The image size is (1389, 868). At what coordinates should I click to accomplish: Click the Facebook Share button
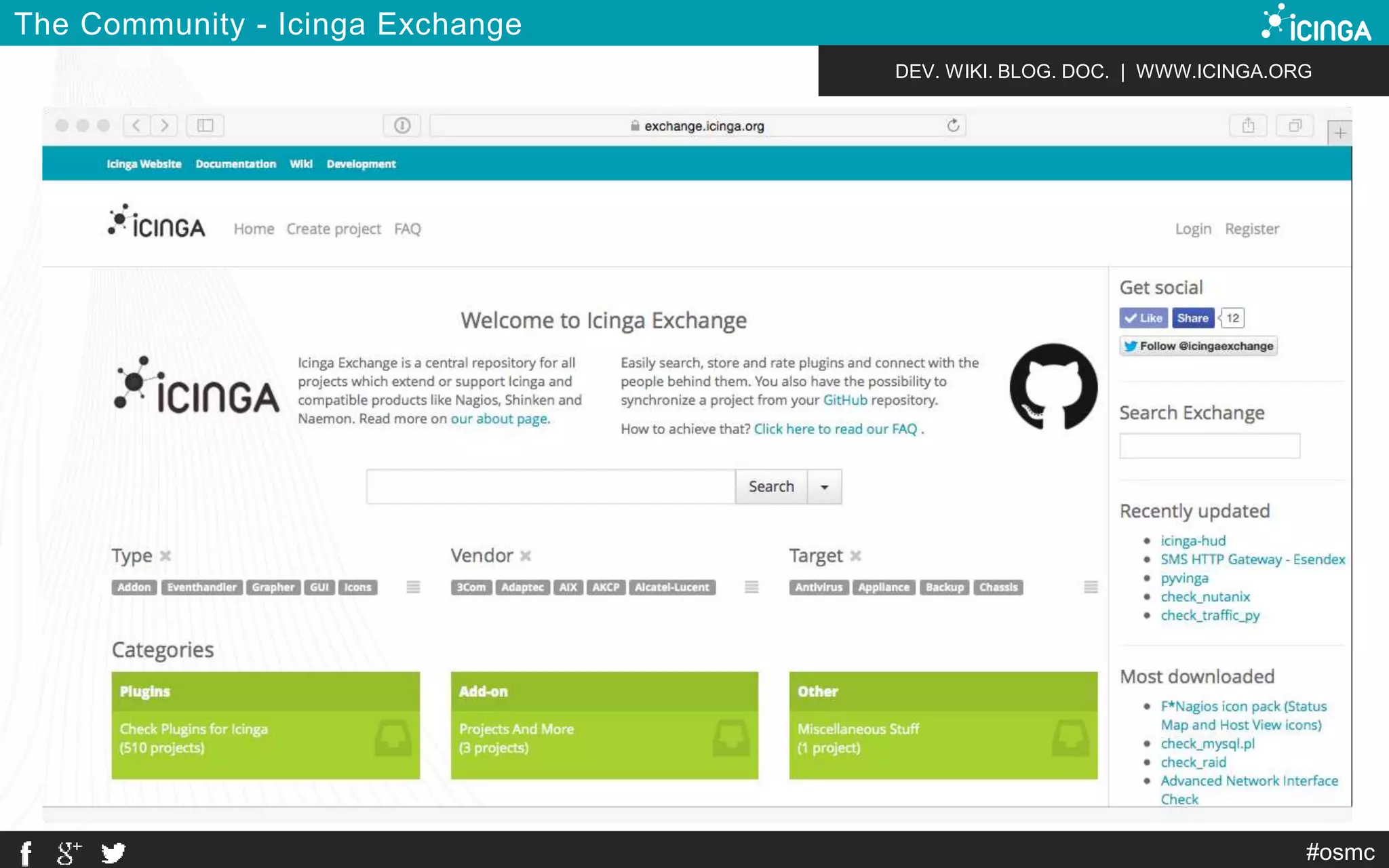click(x=1193, y=318)
